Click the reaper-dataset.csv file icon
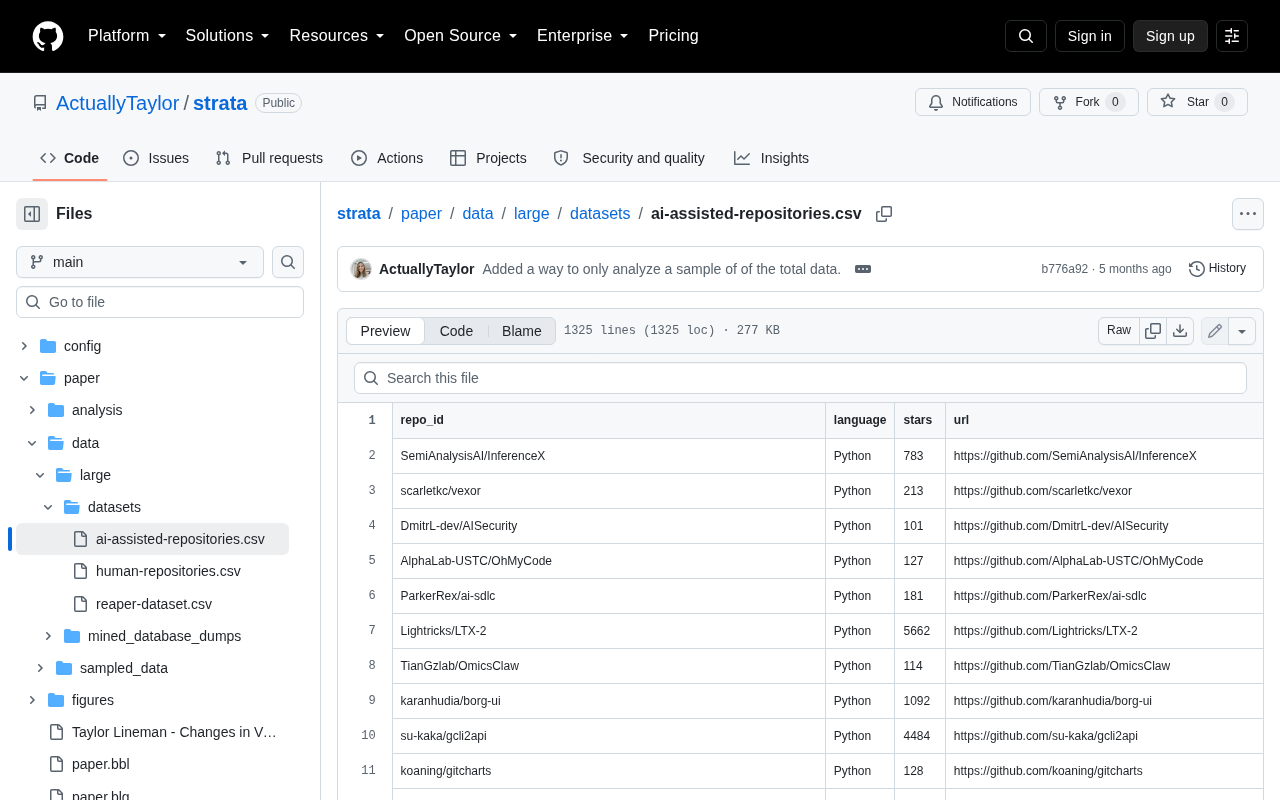This screenshot has height=800, width=1280. tap(80, 604)
